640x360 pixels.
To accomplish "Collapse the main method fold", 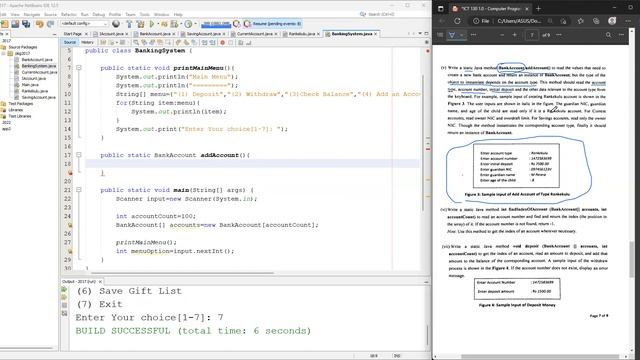I will point(79,190).
